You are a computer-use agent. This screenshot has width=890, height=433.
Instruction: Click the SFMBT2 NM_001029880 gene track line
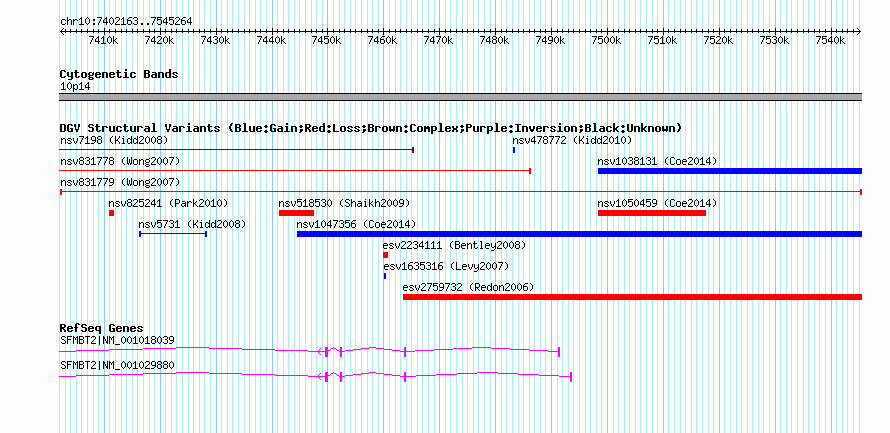pyautogui.click(x=316, y=376)
